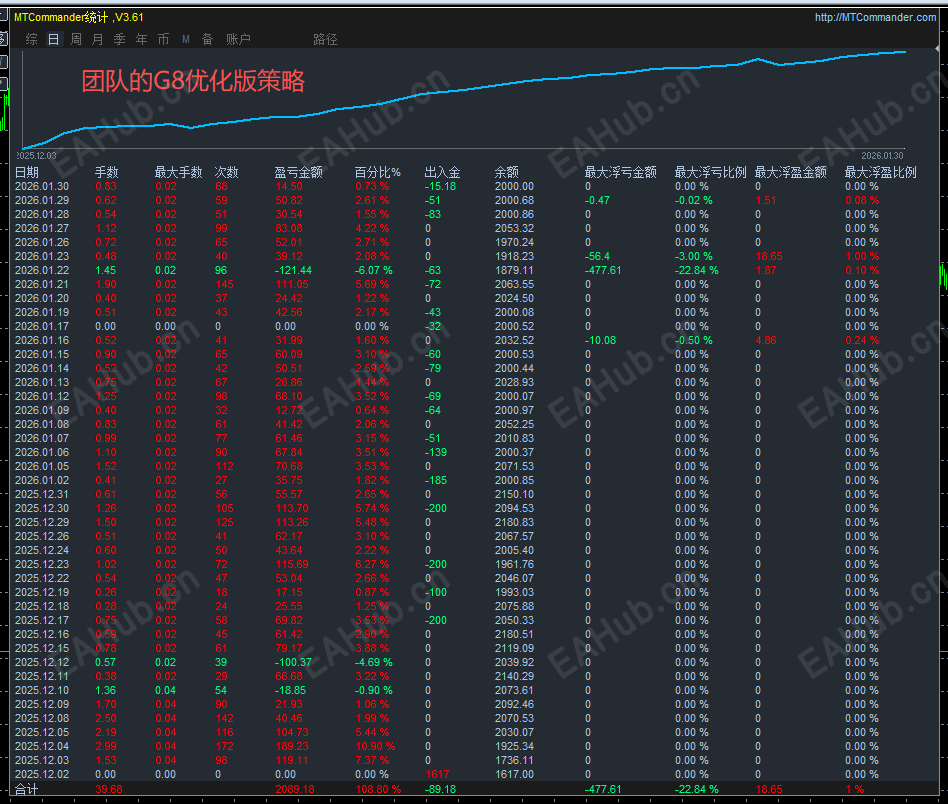Click the 39.68 total lots value
The height and width of the screenshot is (804, 948).
pos(109,789)
